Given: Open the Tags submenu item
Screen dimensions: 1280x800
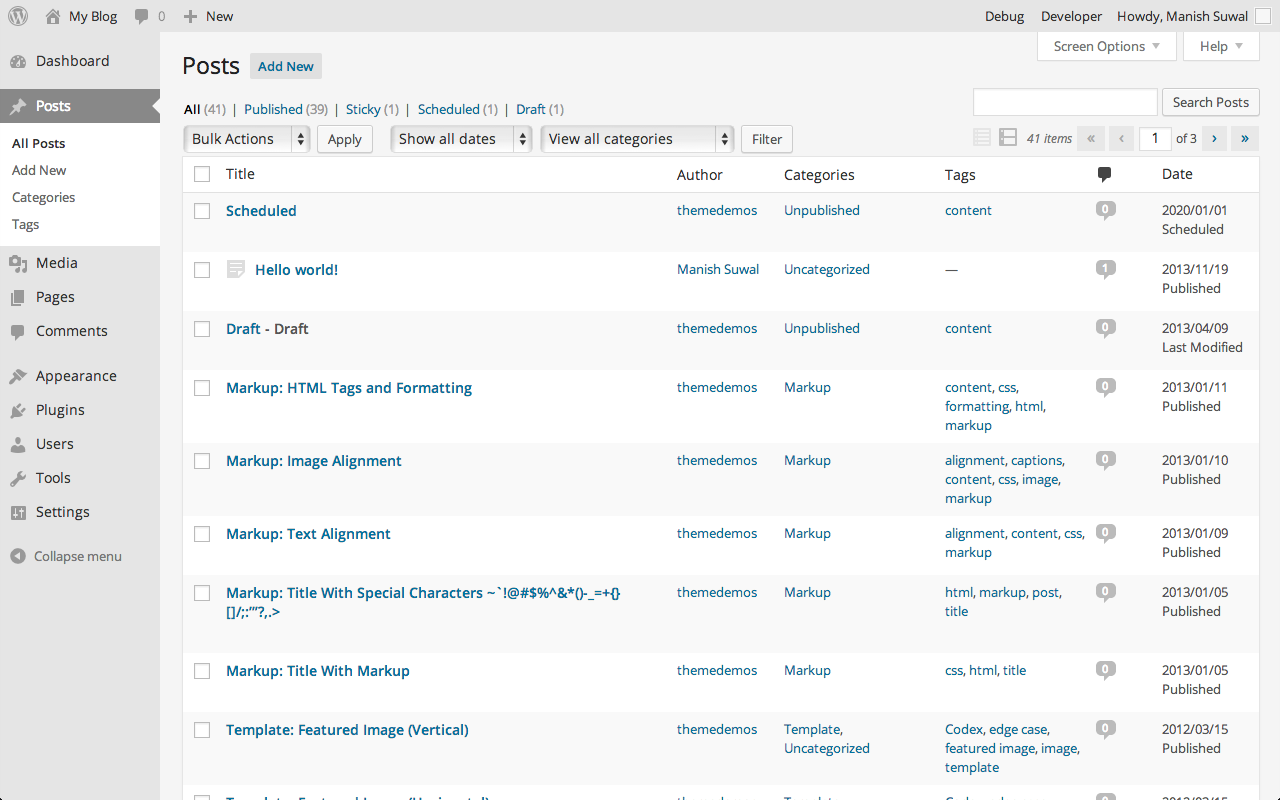Looking at the screenshot, I should pos(26,224).
